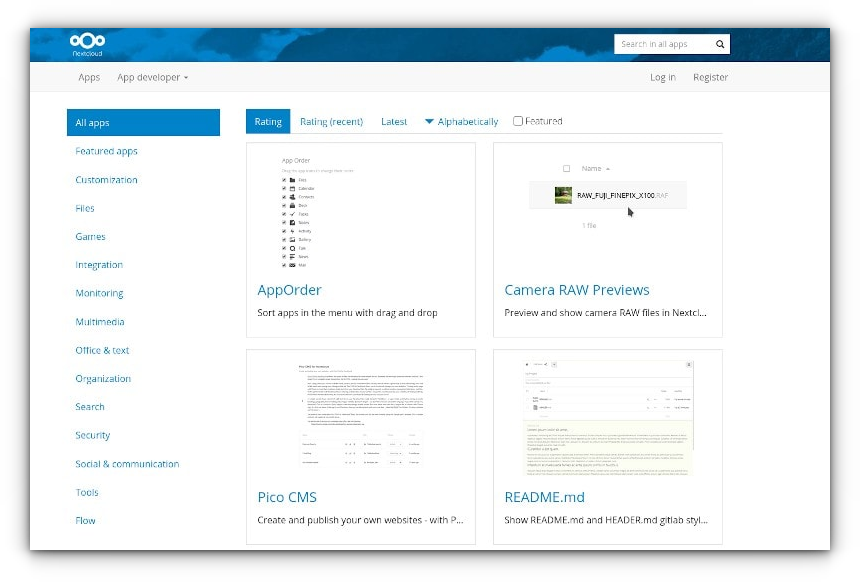Open the Search category in sidebar

[90, 407]
